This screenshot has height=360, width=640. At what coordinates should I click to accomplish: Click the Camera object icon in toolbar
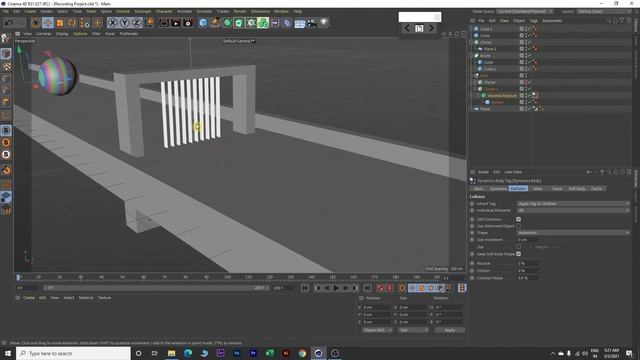pyautogui.click(x=312, y=23)
